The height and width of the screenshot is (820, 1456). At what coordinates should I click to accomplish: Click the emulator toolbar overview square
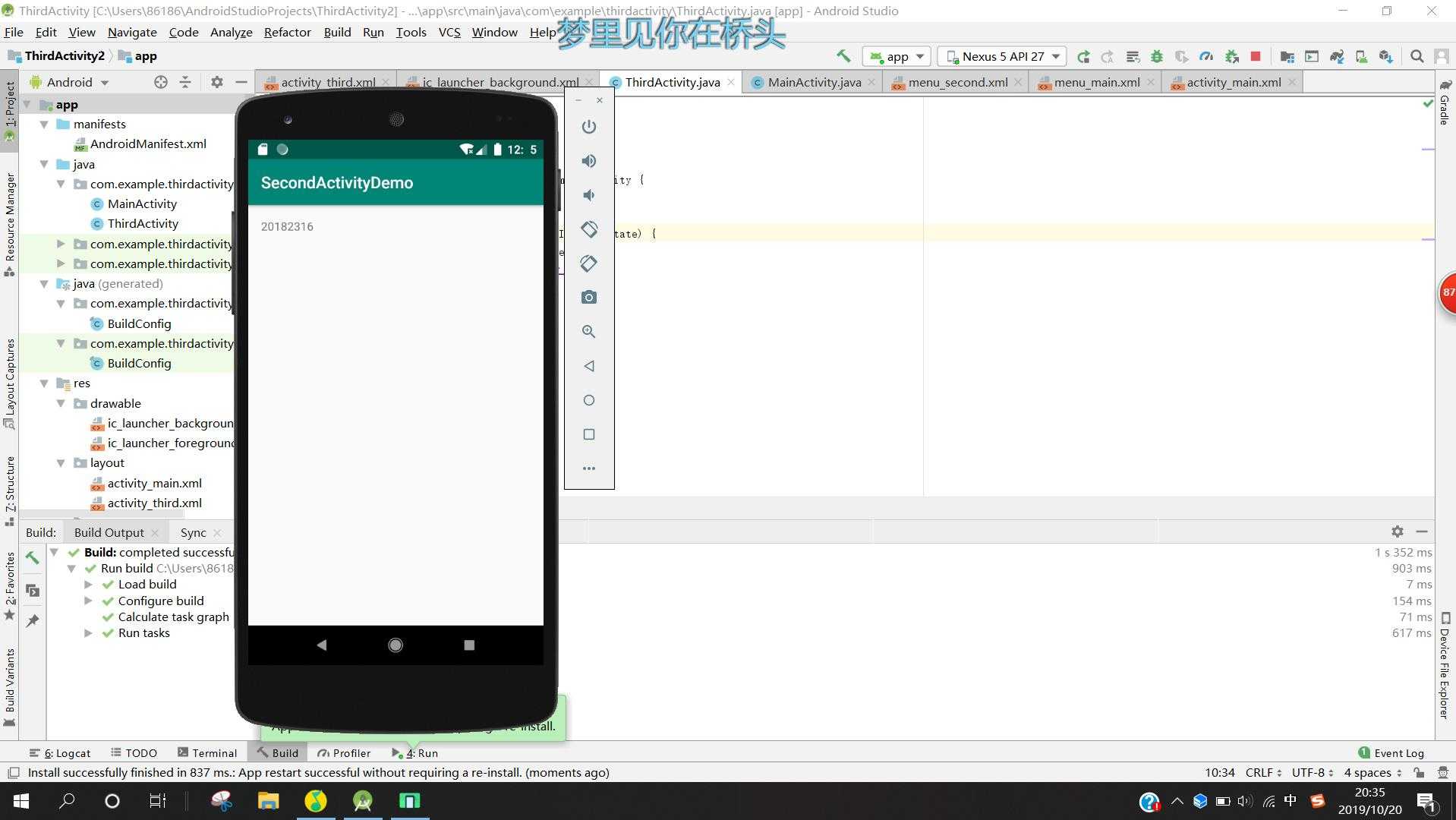click(589, 434)
